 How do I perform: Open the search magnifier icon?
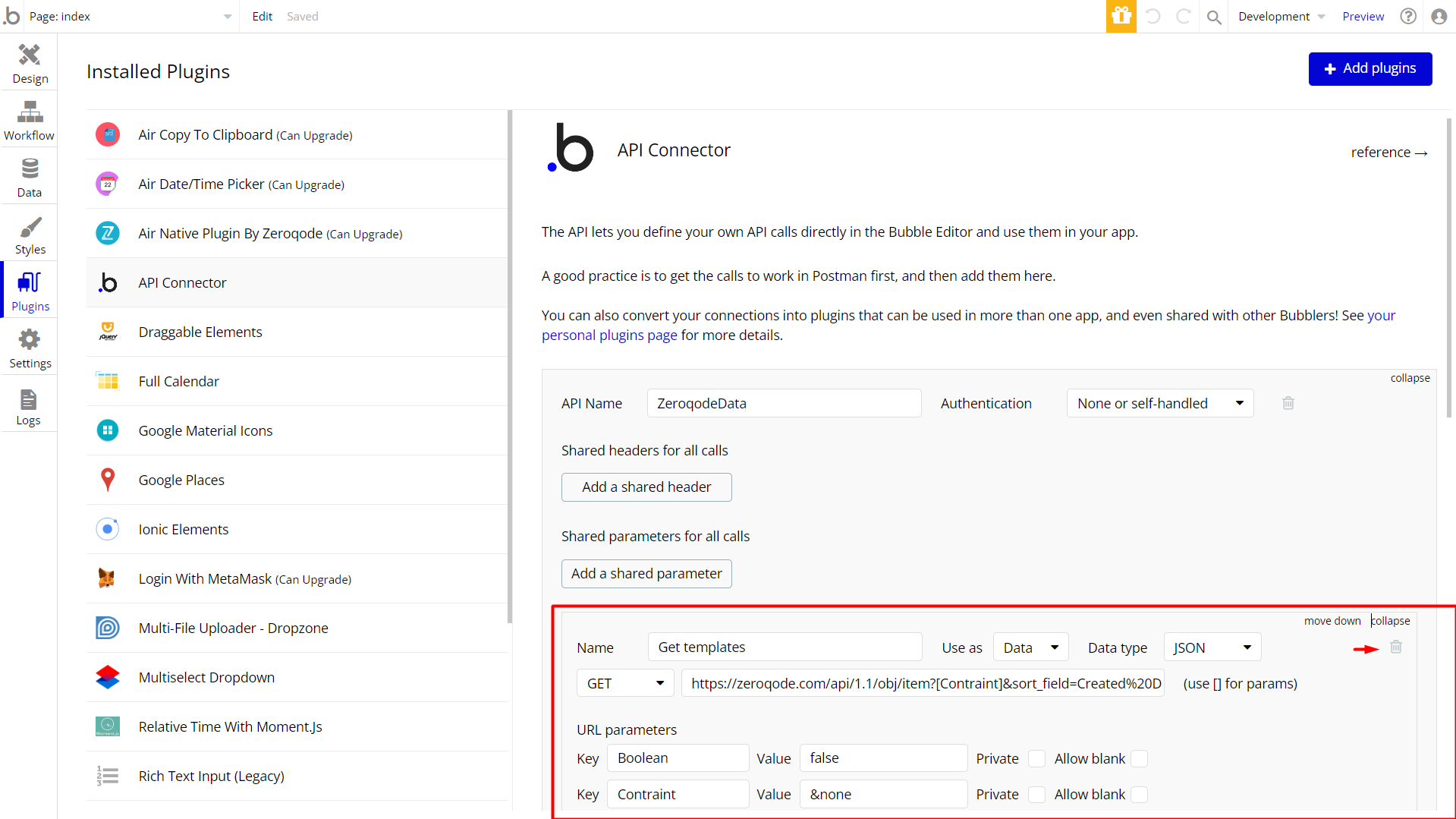point(1214,17)
